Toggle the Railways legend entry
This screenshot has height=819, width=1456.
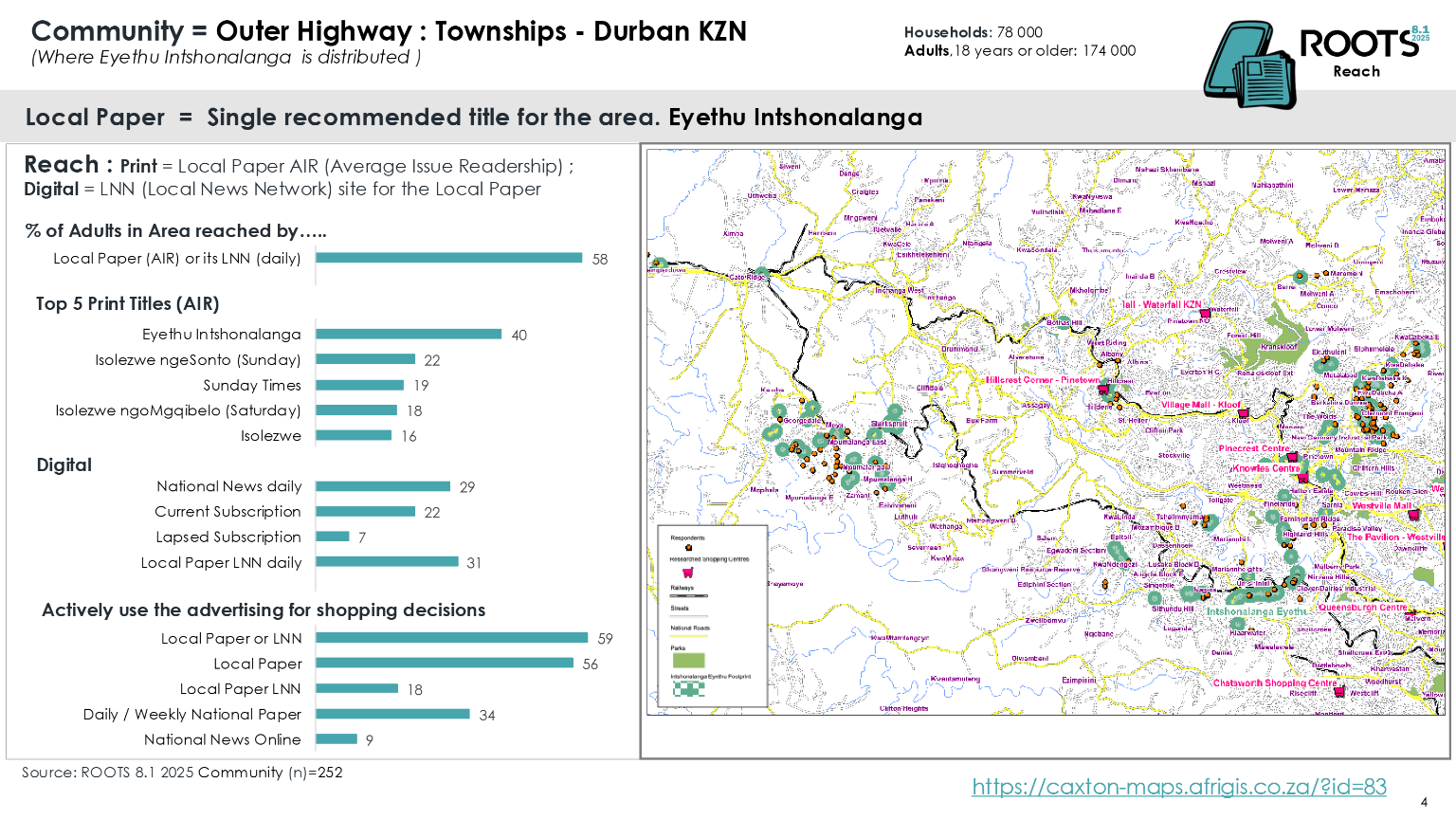[689, 596]
